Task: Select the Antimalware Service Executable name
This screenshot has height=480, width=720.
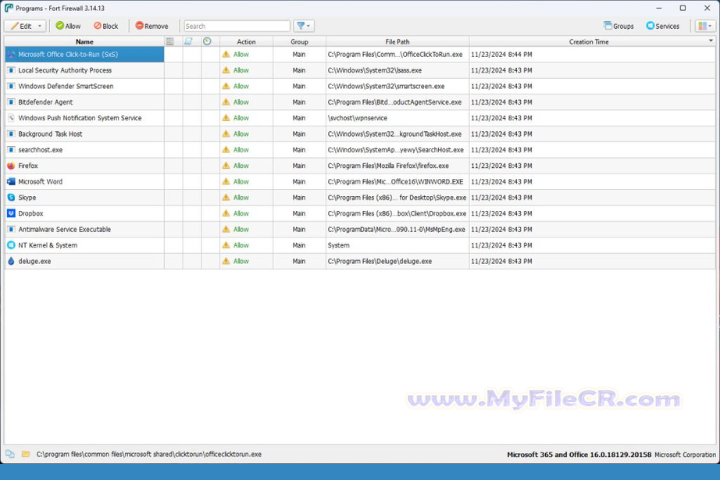Action: pyautogui.click(x=64, y=229)
